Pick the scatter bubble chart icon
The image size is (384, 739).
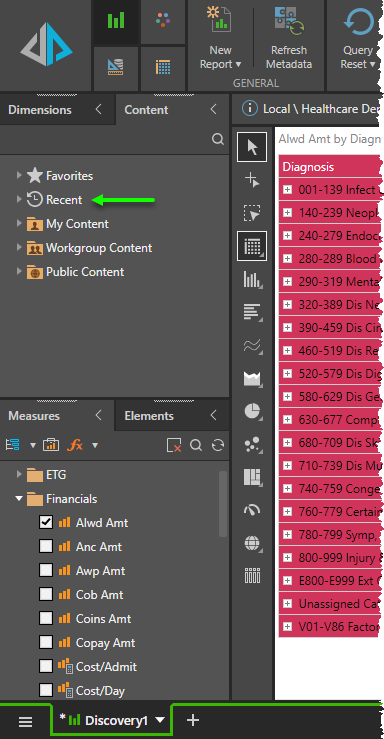point(252,444)
